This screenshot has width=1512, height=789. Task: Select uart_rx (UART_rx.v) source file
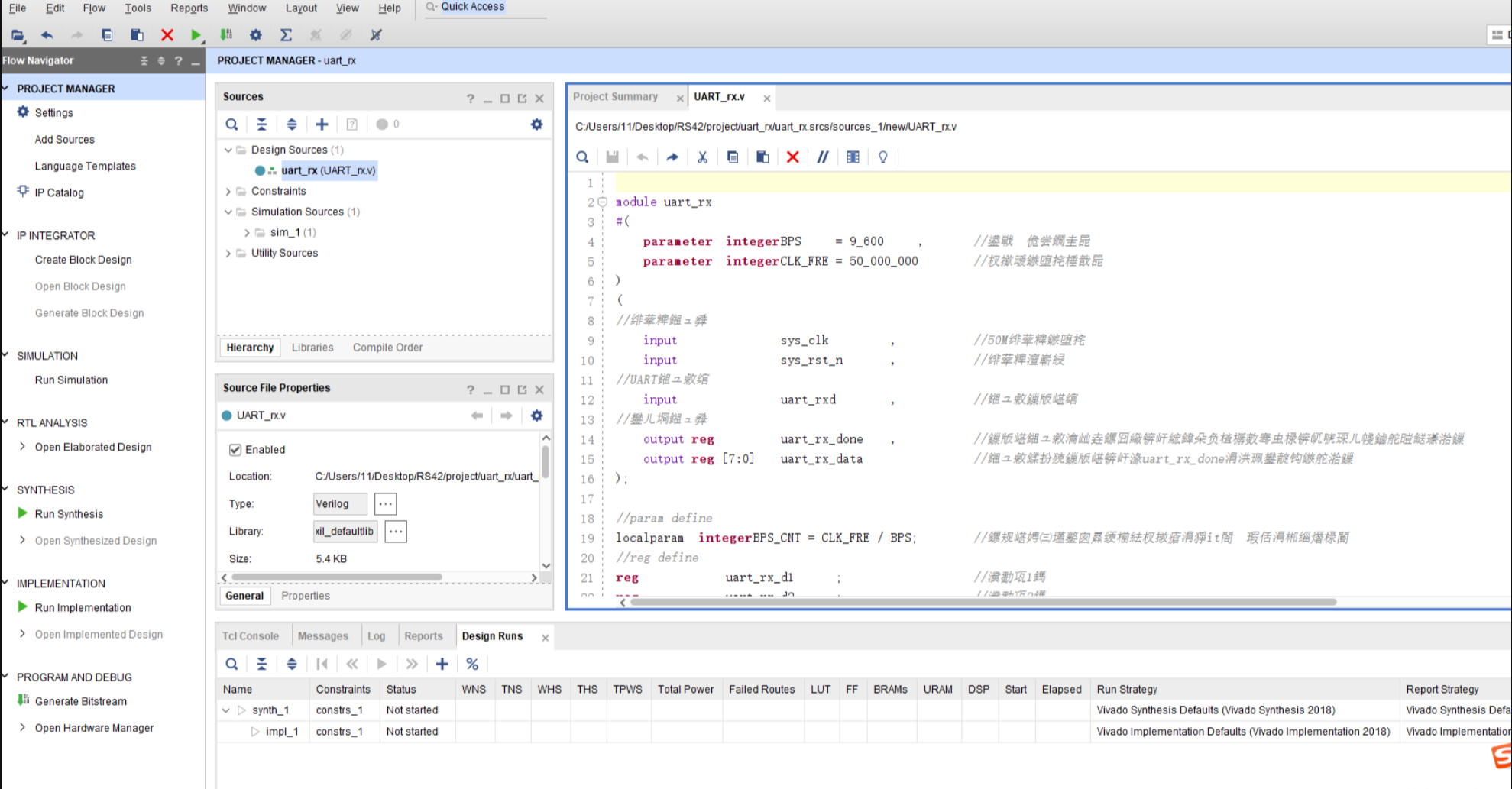click(329, 171)
